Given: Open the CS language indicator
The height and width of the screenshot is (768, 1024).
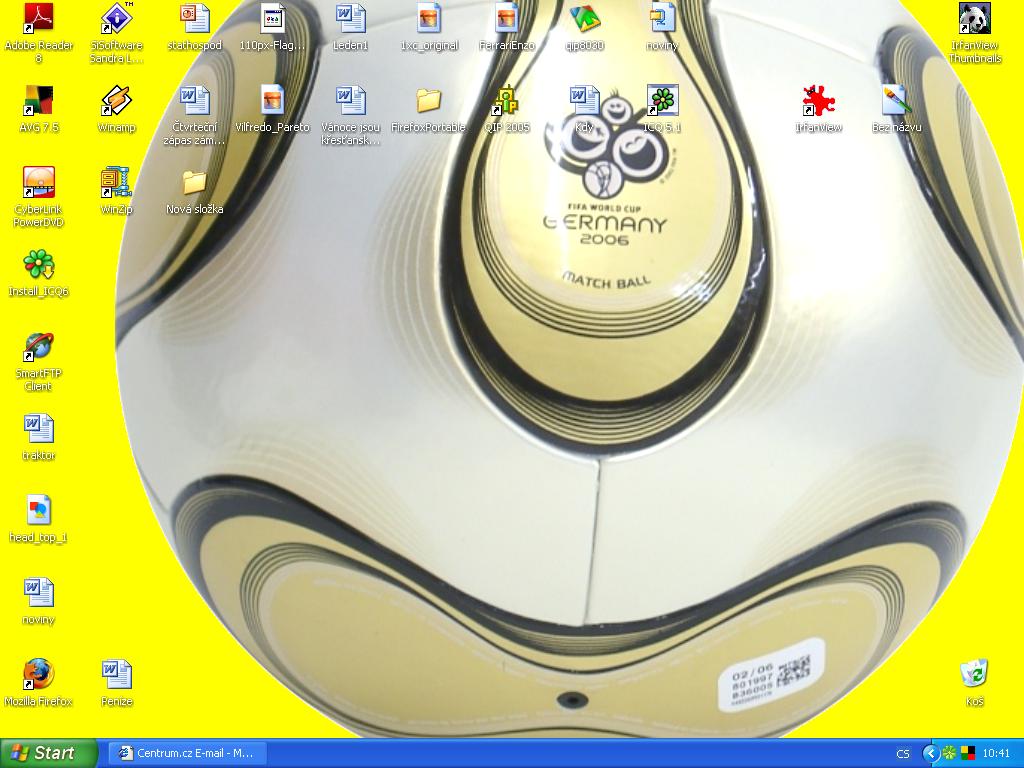Looking at the screenshot, I should pos(903,754).
